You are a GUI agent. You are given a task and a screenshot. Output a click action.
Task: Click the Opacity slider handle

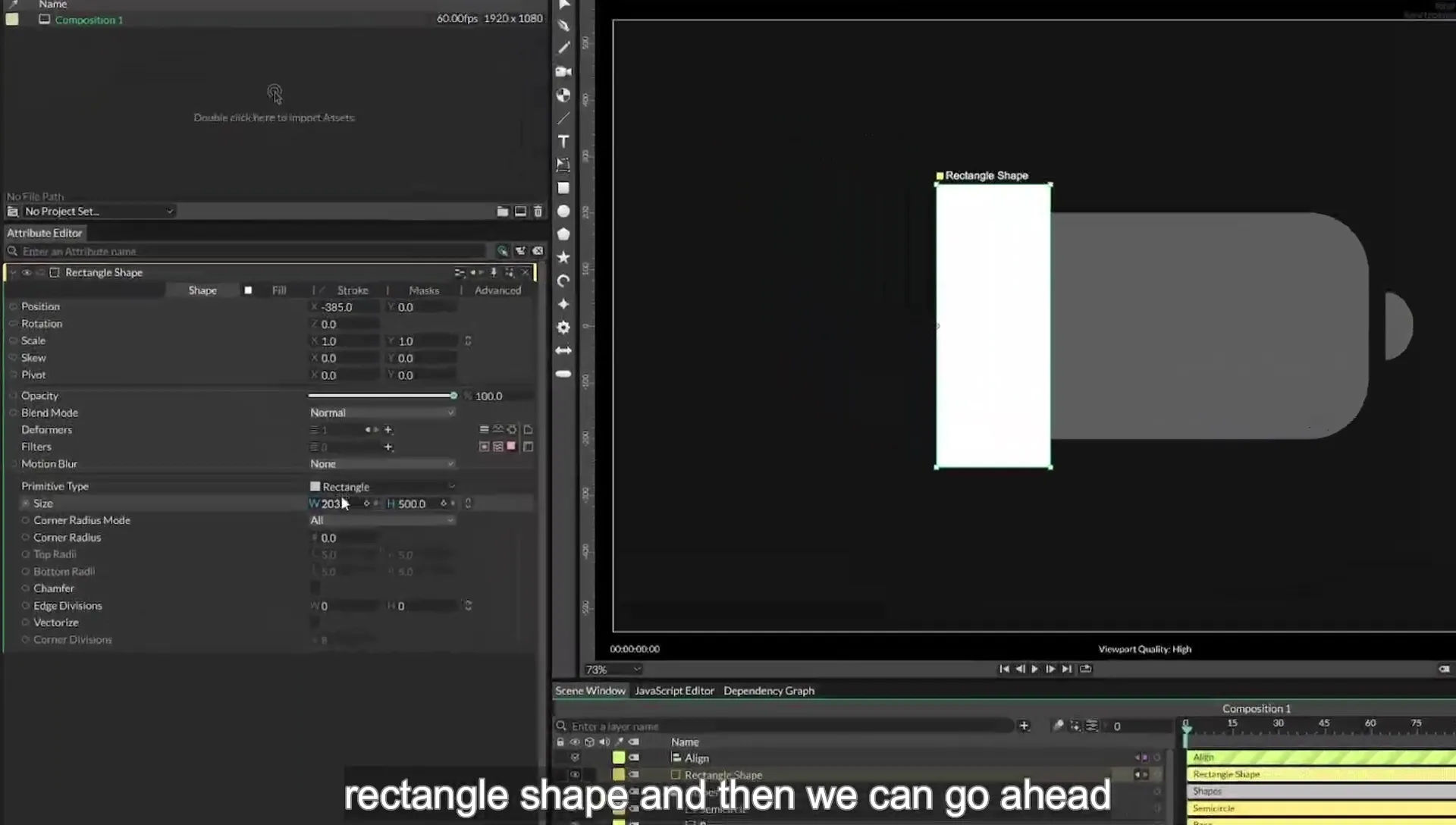click(453, 396)
